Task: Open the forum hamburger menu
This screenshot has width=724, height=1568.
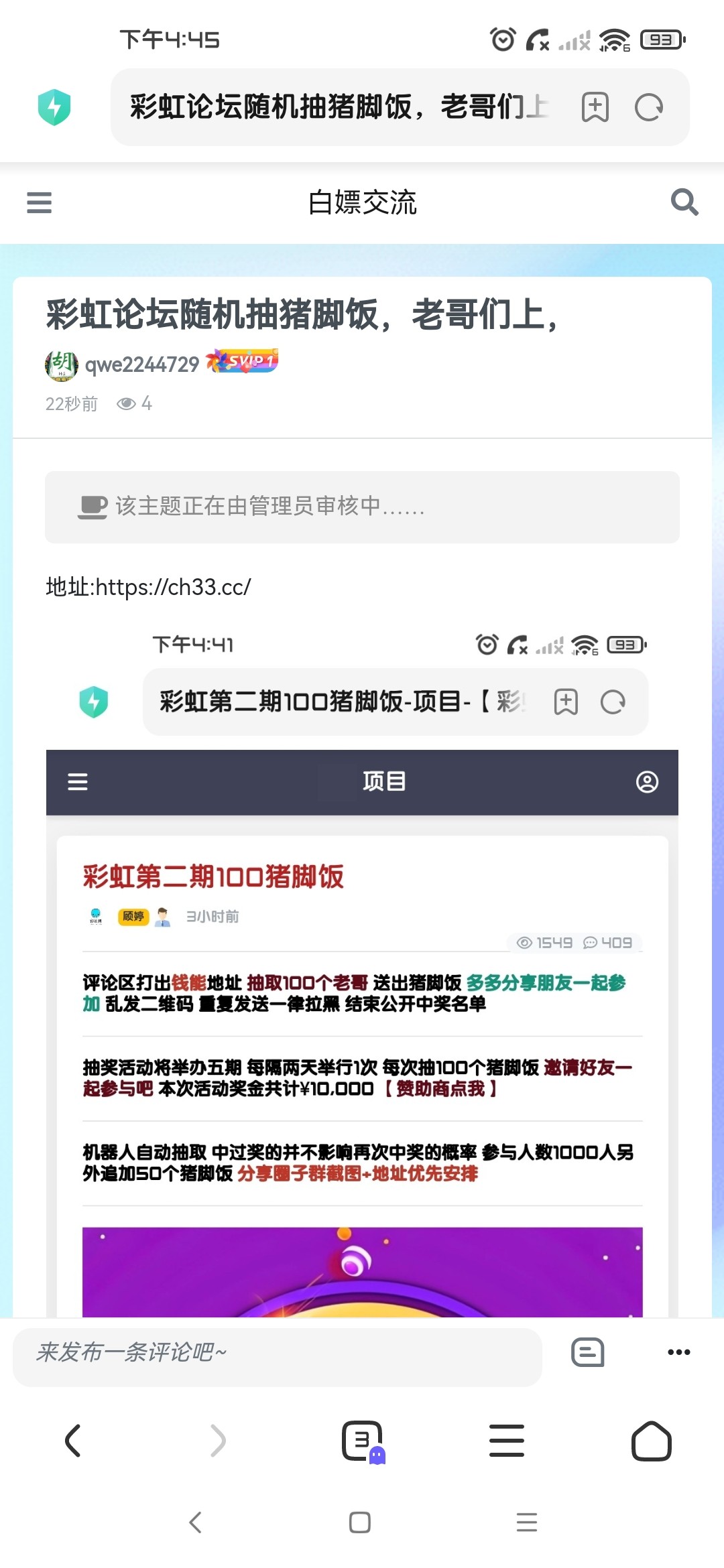Action: pyautogui.click(x=39, y=202)
